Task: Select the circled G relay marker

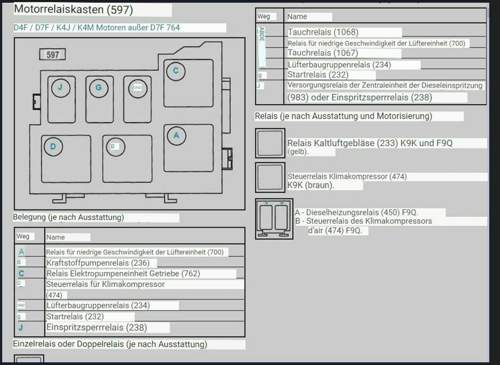Action: pyautogui.click(x=99, y=88)
